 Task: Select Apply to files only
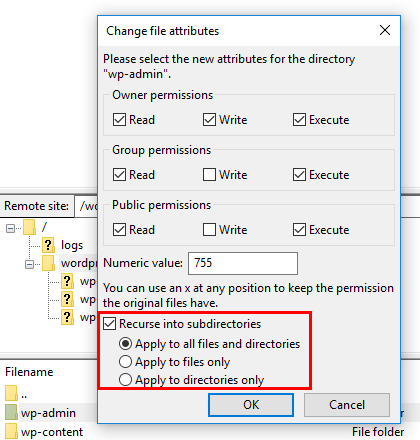point(125,362)
